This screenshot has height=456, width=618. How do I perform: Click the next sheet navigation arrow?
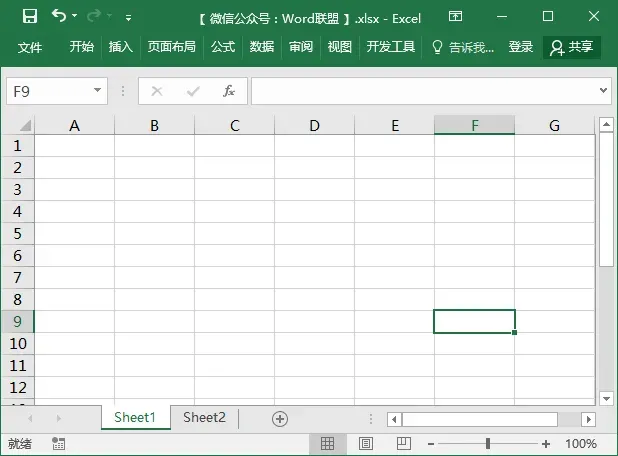(x=58, y=418)
